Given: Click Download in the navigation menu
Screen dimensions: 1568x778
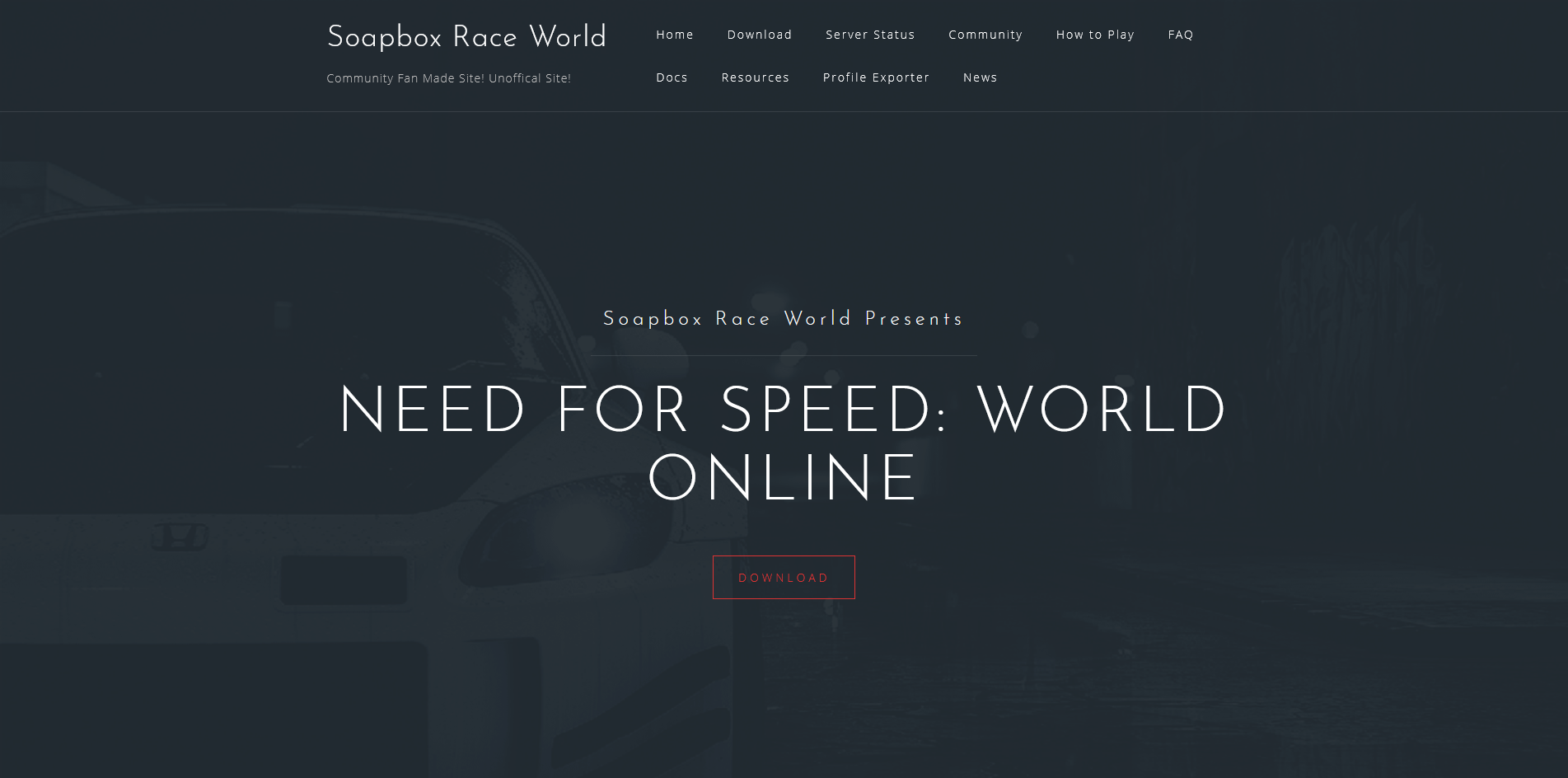Looking at the screenshot, I should 758,35.
